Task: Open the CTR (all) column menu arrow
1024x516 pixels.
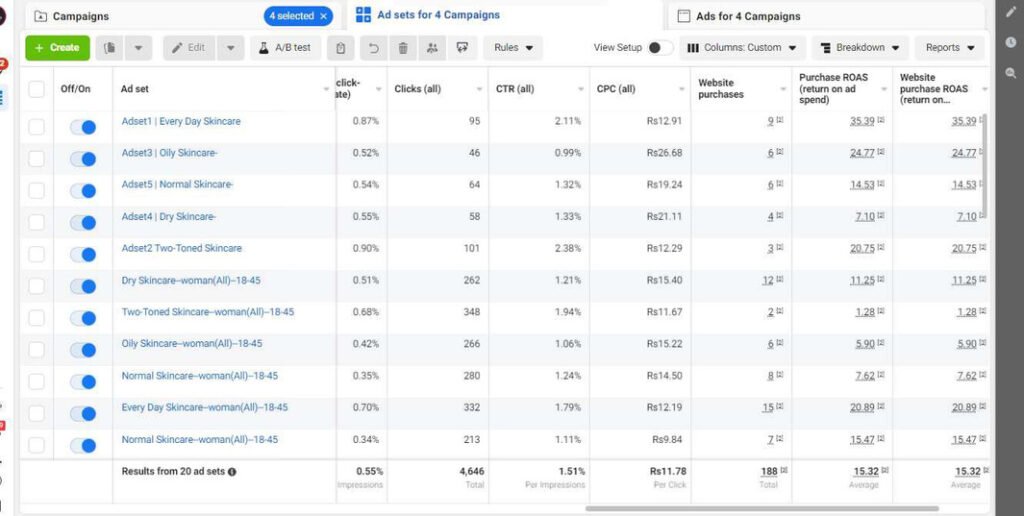Action: [x=581, y=89]
